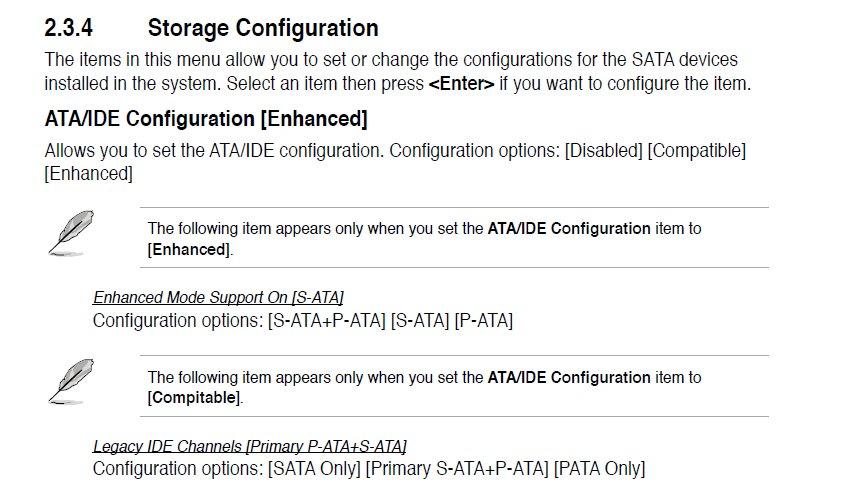Select the Storage Configuration section heading
Screen dimensions: 854x504
(263, 28)
